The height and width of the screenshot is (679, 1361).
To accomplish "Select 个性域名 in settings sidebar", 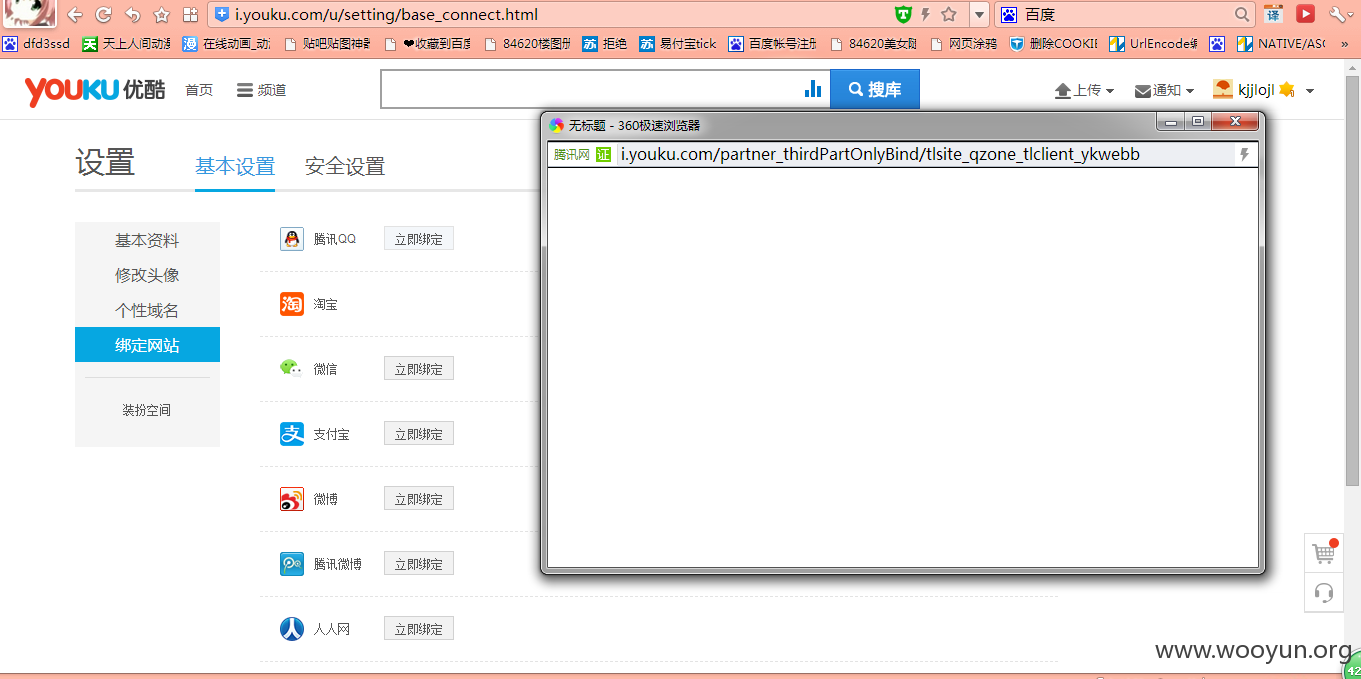I will click(x=147, y=310).
